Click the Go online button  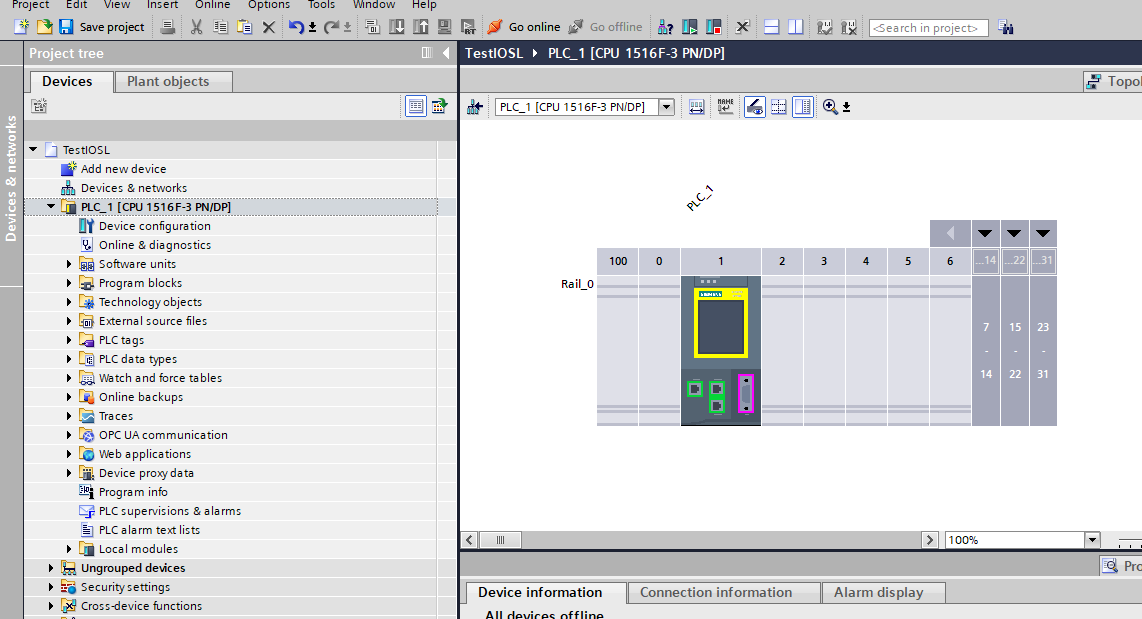point(524,27)
